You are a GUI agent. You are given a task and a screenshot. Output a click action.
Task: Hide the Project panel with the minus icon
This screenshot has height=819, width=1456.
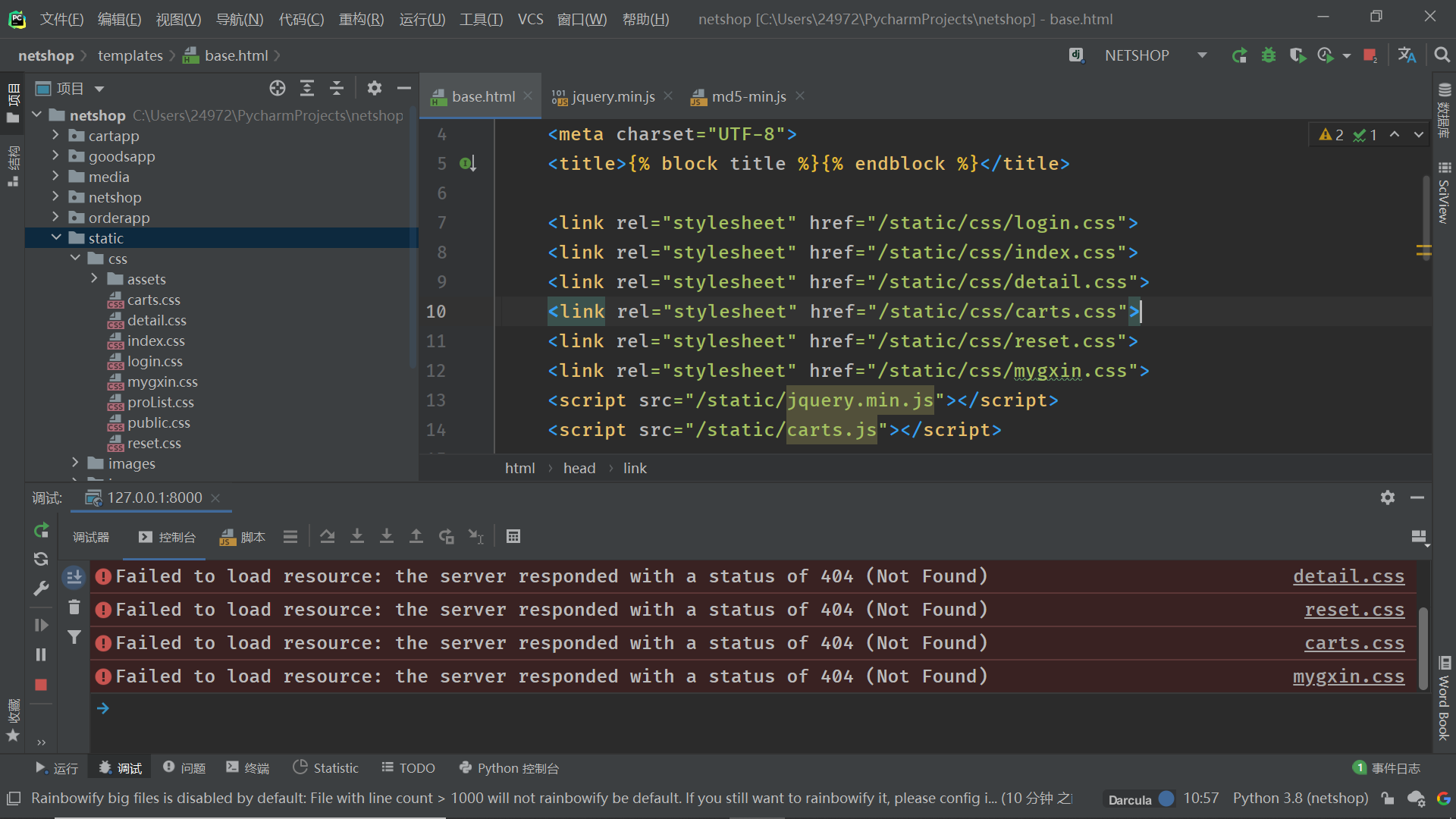pos(404,89)
